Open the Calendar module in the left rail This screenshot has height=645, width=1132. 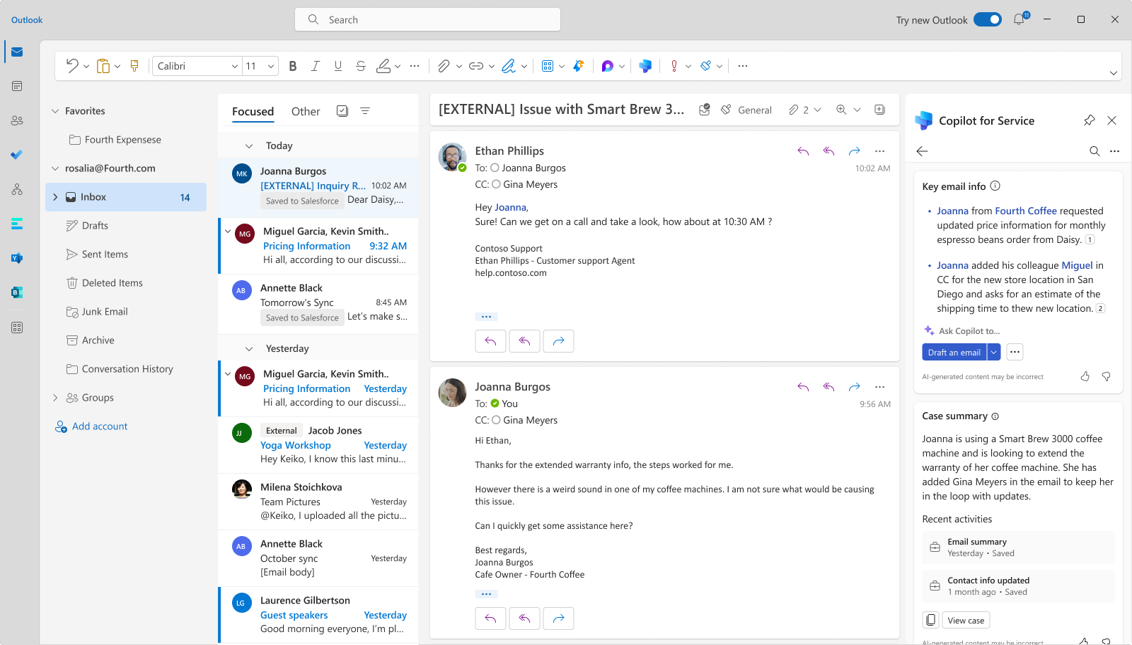(17, 86)
